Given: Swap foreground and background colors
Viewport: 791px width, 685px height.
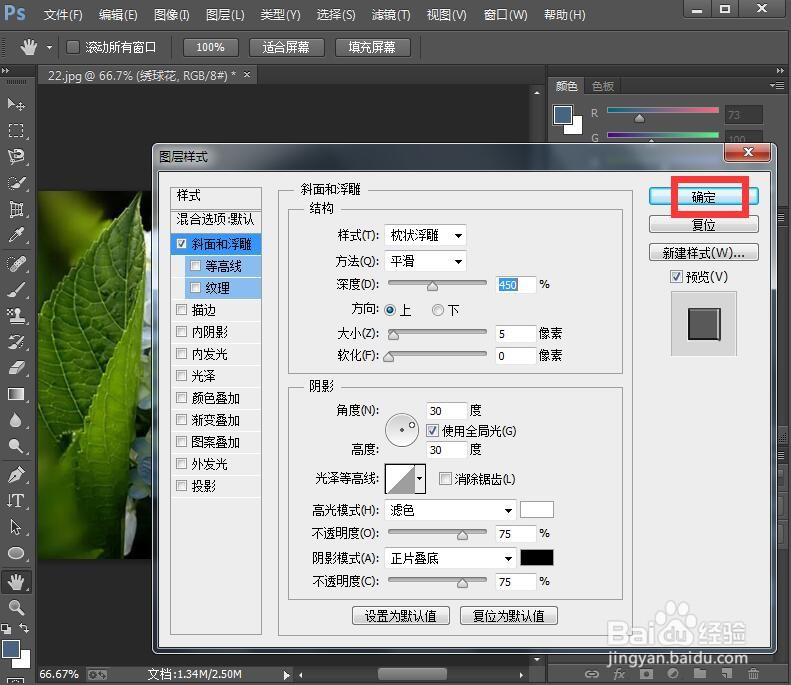Looking at the screenshot, I should tap(24, 627).
